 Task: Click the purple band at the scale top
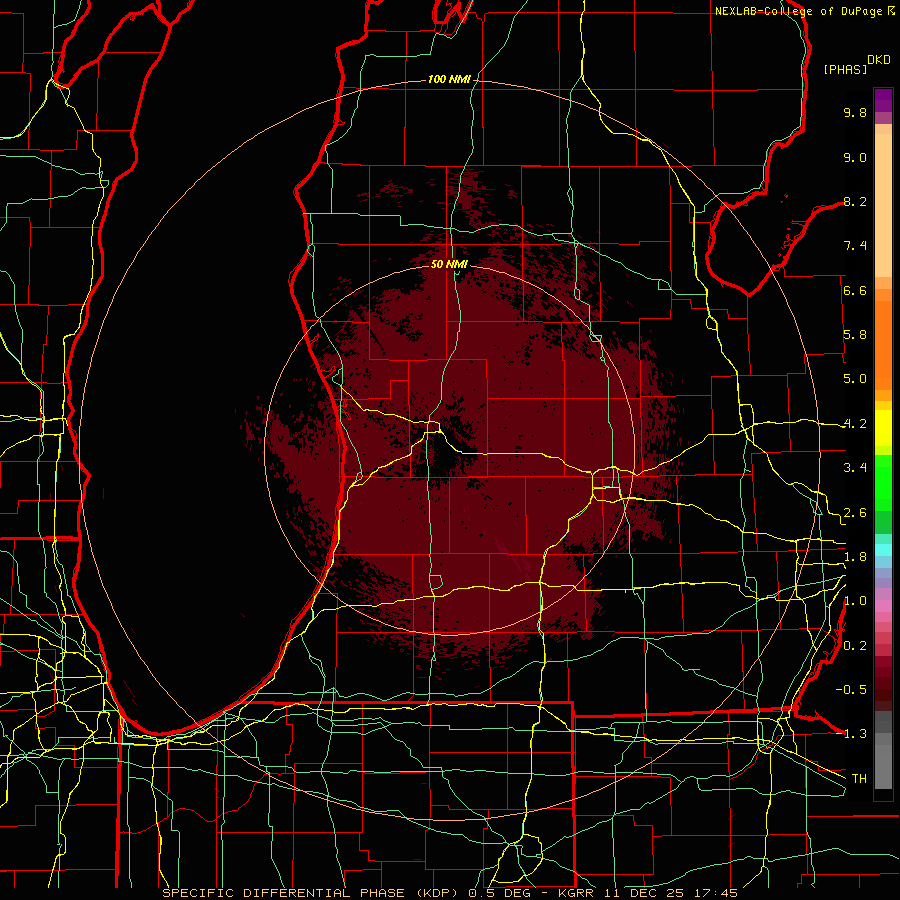[x=883, y=100]
